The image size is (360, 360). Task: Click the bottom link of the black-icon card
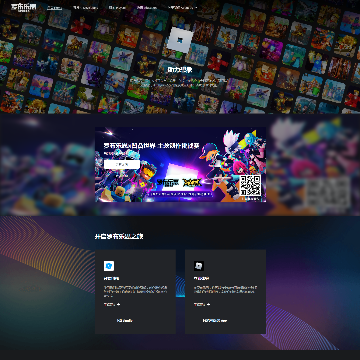point(215,321)
